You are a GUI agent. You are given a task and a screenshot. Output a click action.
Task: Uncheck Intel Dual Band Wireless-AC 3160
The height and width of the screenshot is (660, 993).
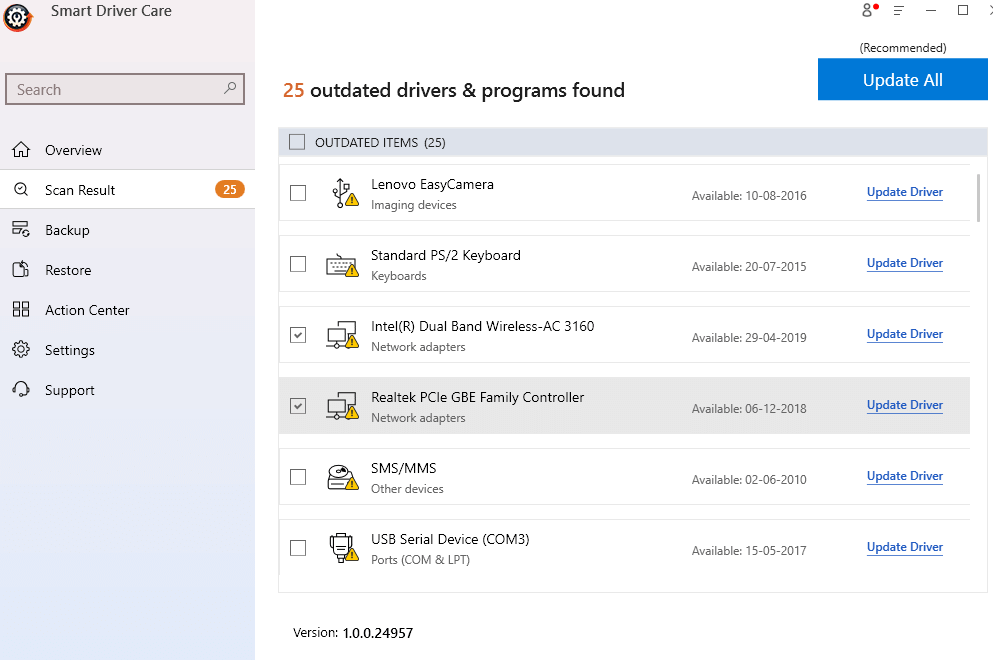pos(297,335)
